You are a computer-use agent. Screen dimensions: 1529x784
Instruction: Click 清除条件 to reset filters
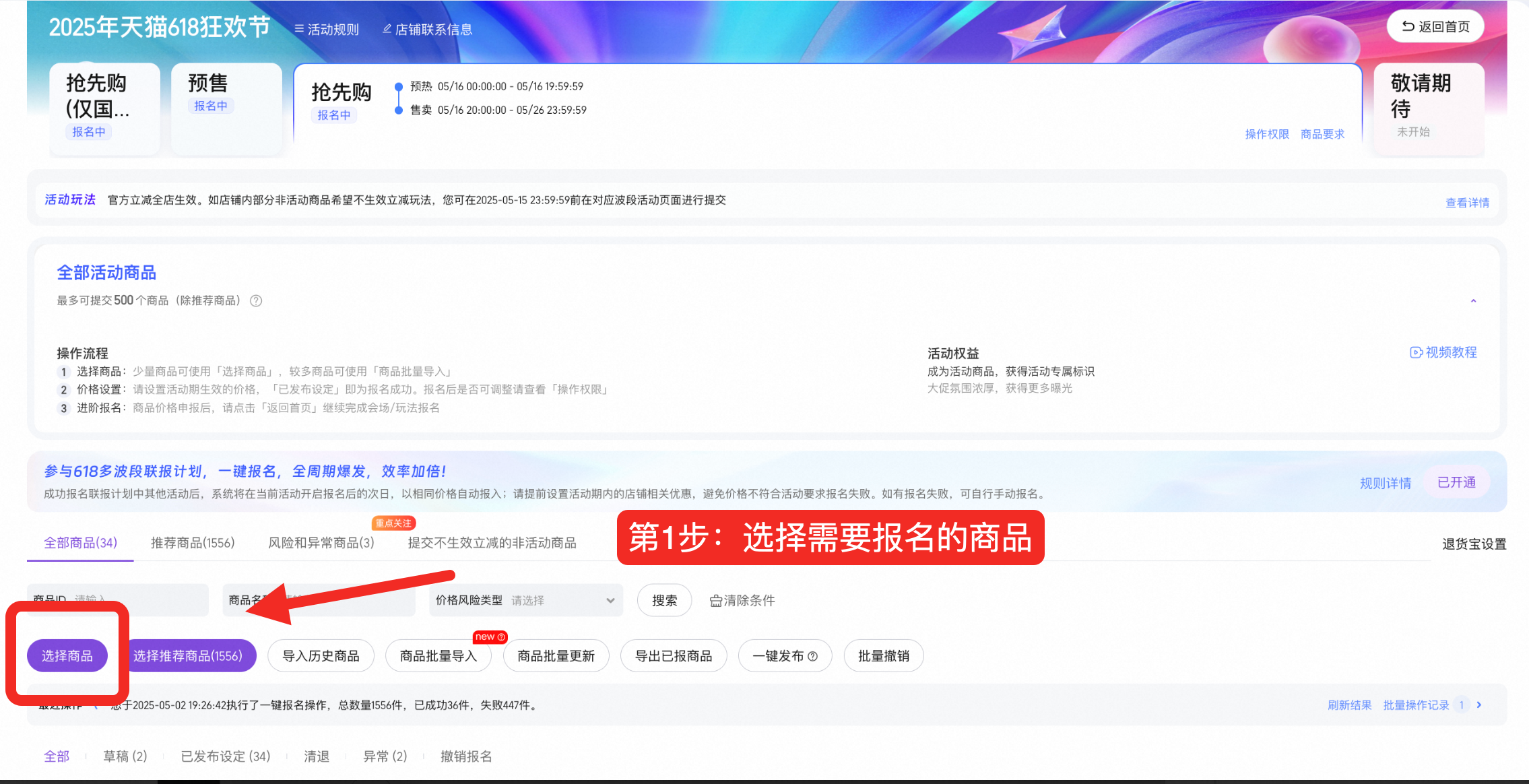point(742,600)
